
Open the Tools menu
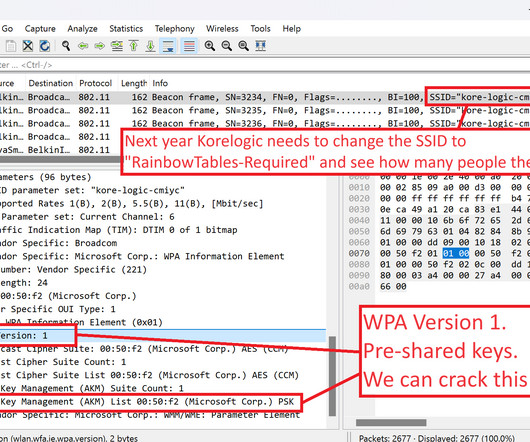(260, 29)
